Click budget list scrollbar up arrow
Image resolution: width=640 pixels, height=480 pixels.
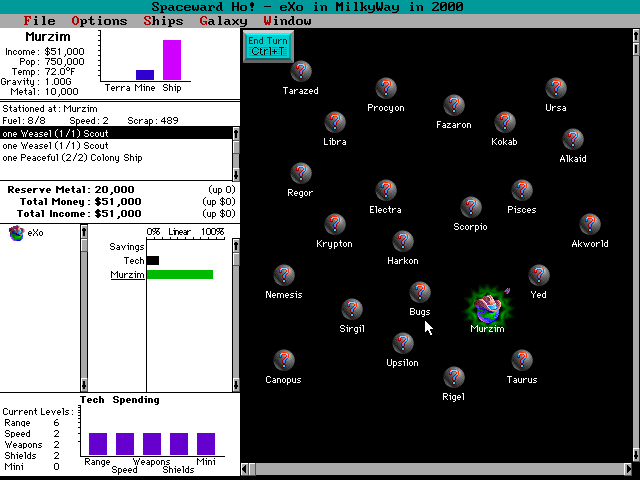click(x=236, y=246)
